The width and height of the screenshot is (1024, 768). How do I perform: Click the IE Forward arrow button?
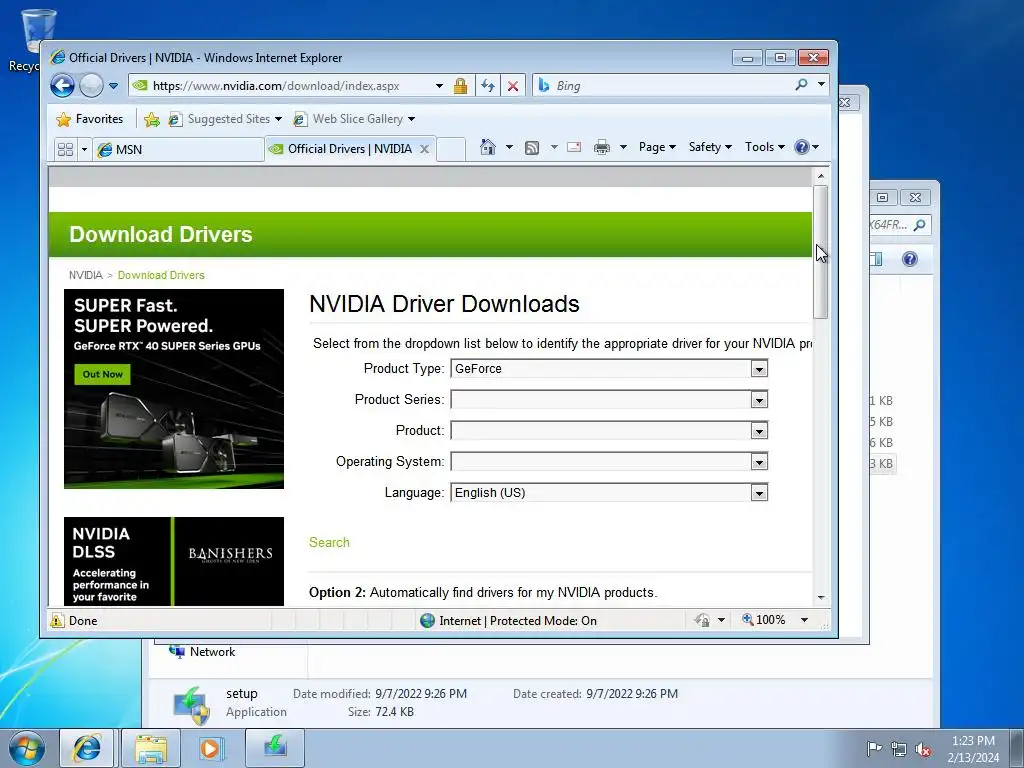91,86
